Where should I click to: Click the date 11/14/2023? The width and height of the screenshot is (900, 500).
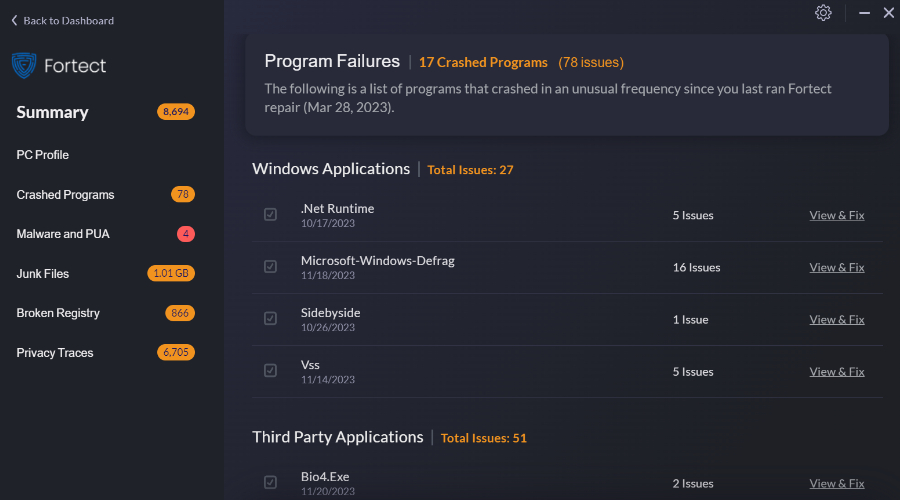tap(328, 380)
